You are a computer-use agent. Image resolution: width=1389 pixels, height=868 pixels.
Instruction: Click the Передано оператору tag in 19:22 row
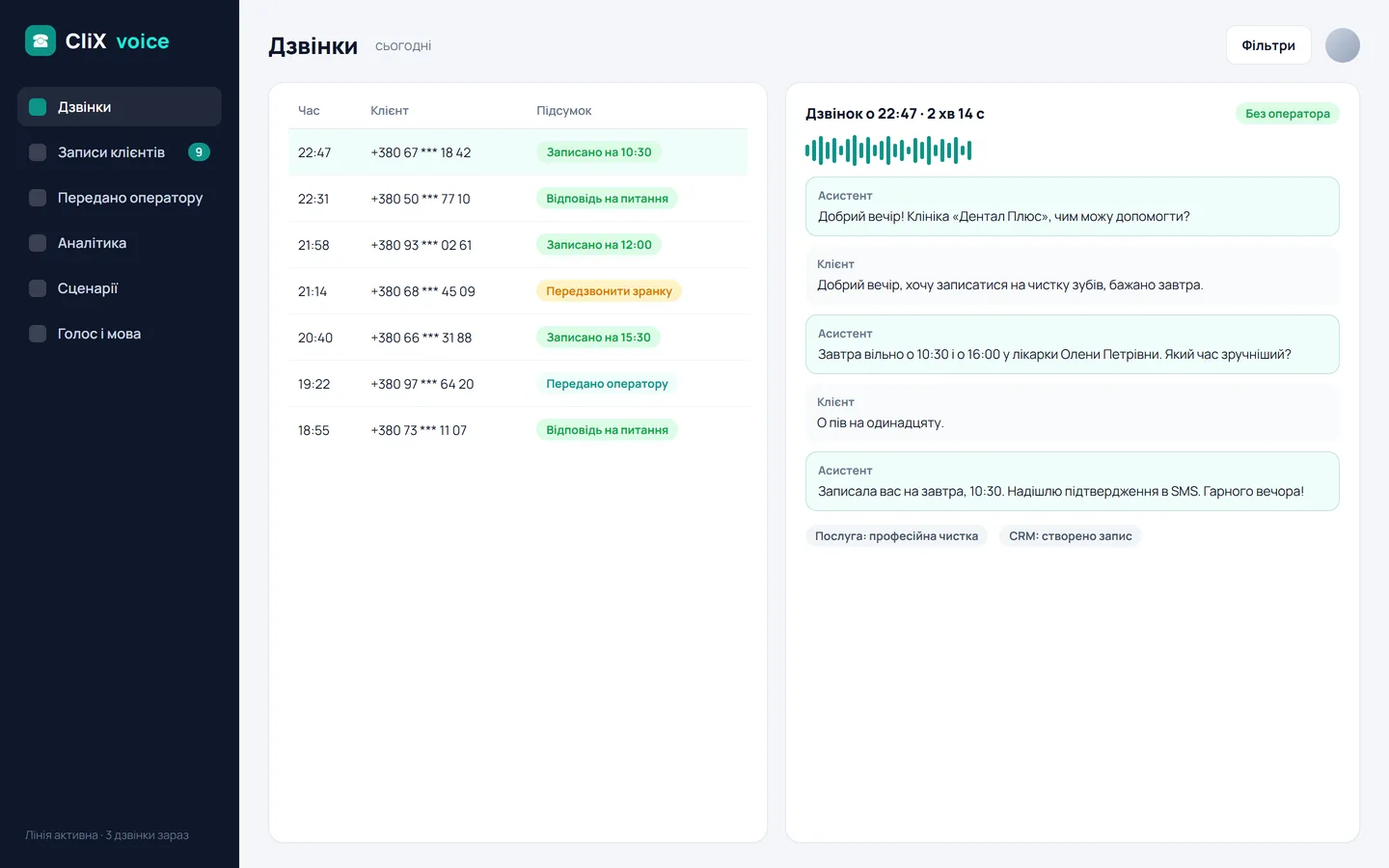[607, 384]
